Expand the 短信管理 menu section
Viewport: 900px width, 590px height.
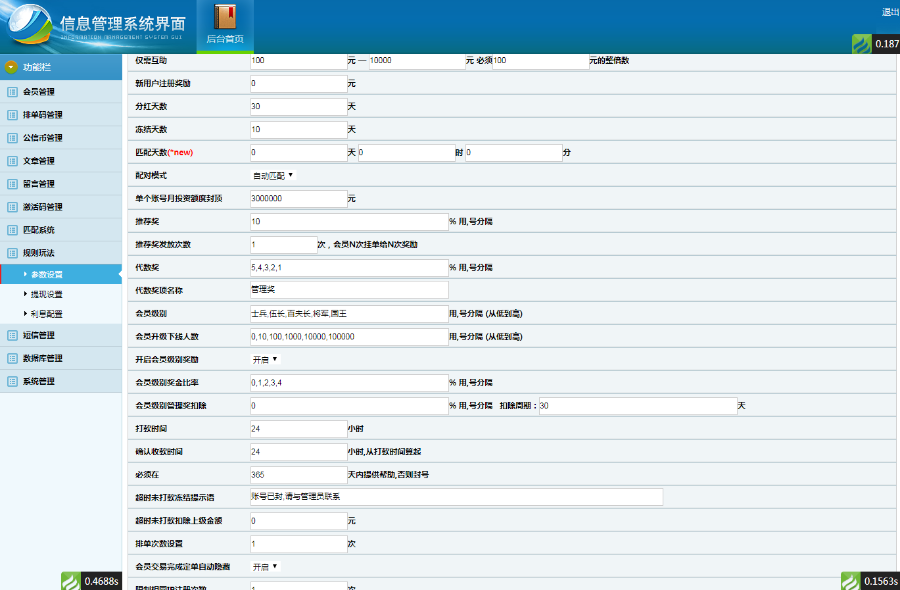pyautogui.click(x=39, y=335)
